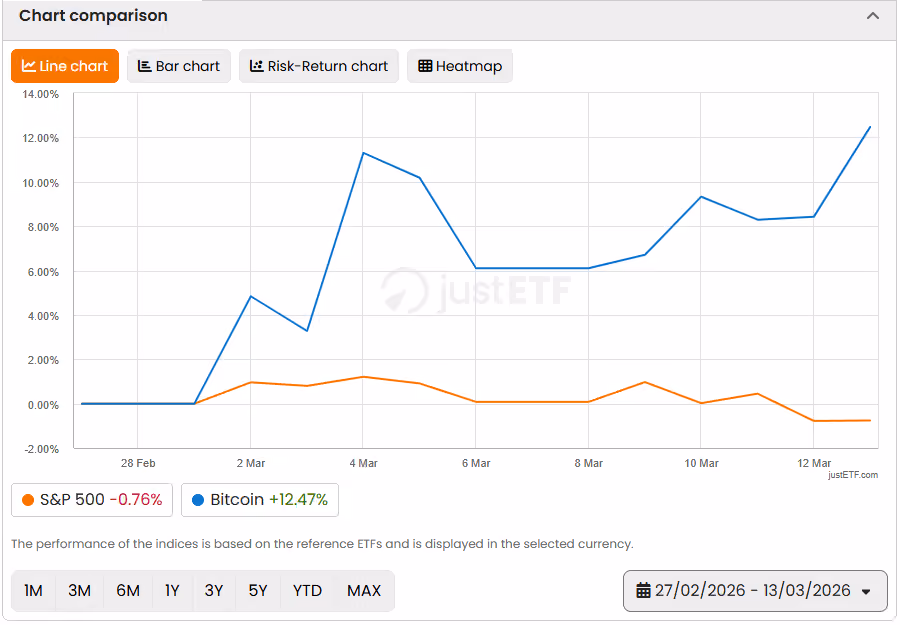Viewport: 900px width, 625px height.
Task: Click the 14.00% y-axis label
Action: [x=41, y=94]
